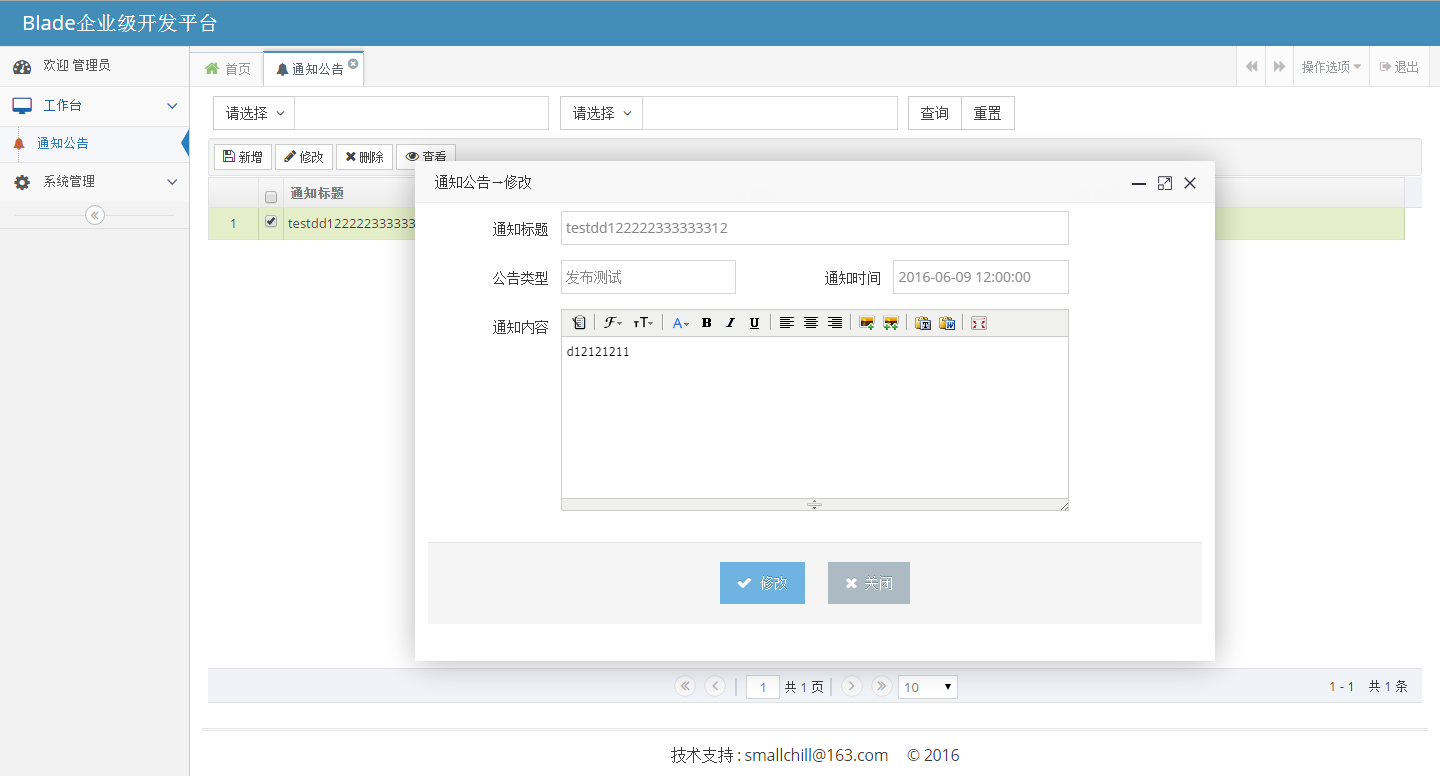This screenshot has width=1440, height=776.
Task: Click the 退出 logout button
Action: pyautogui.click(x=1399, y=67)
